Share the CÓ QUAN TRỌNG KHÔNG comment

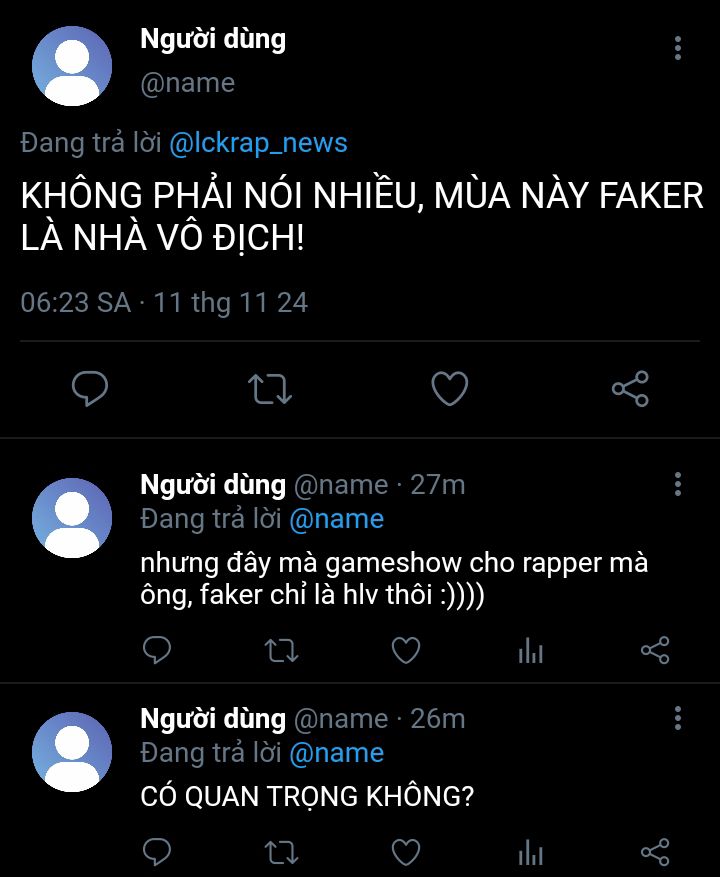[655, 852]
